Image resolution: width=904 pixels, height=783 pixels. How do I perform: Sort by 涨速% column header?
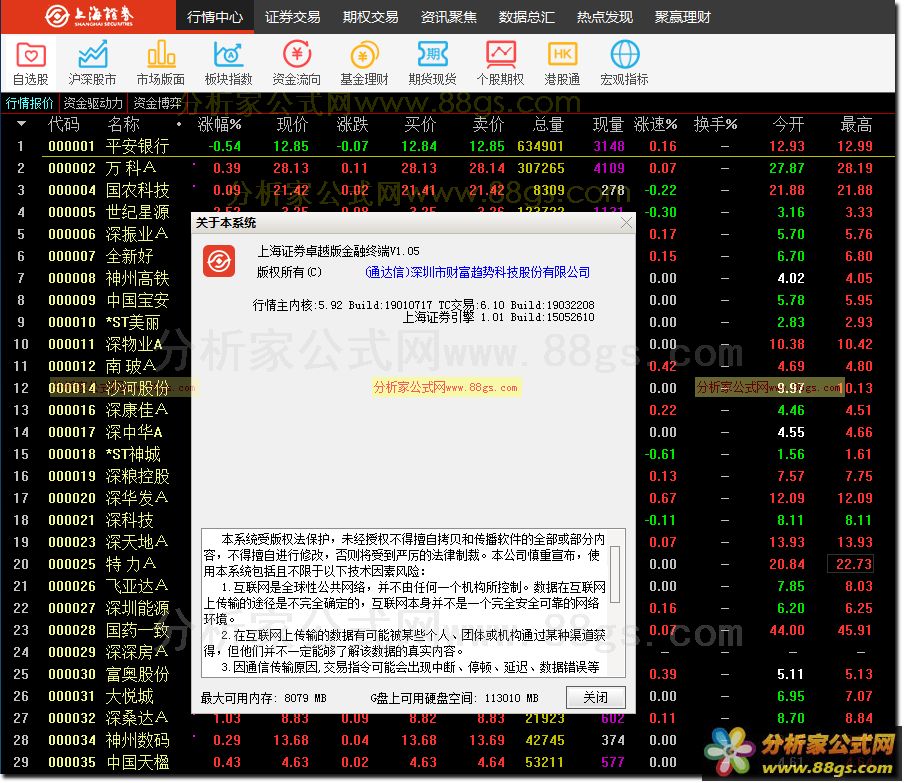click(x=656, y=124)
